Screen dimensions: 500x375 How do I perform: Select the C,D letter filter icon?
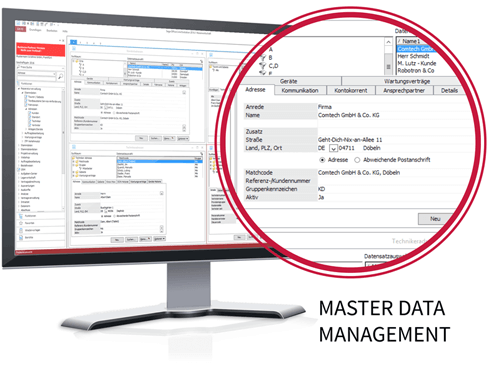(263, 65)
